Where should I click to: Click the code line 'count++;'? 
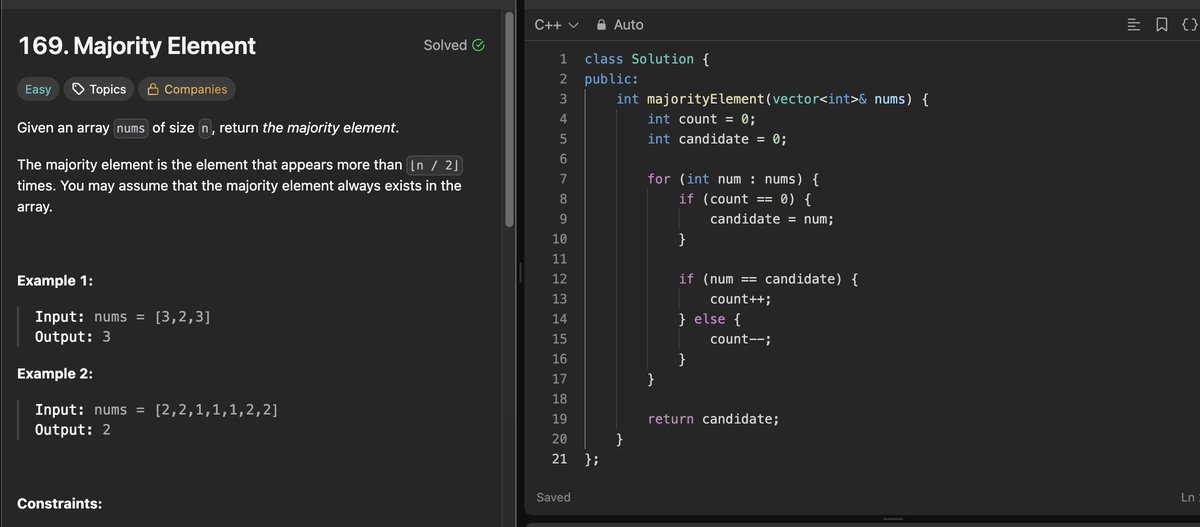click(740, 299)
